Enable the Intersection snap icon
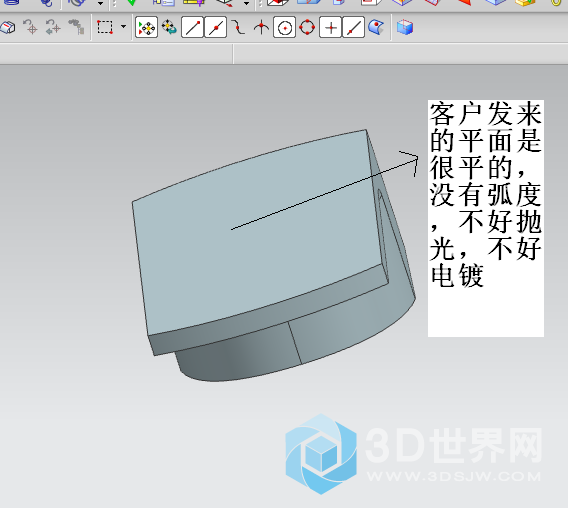Screen dimensions: 568x508 [x=261, y=28]
